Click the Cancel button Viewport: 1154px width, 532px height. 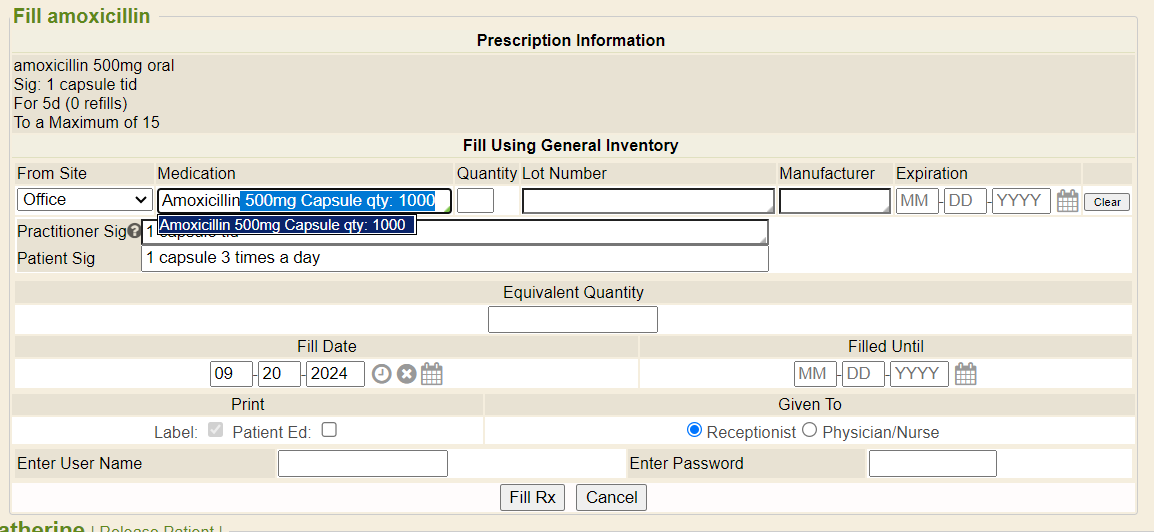tap(612, 497)
